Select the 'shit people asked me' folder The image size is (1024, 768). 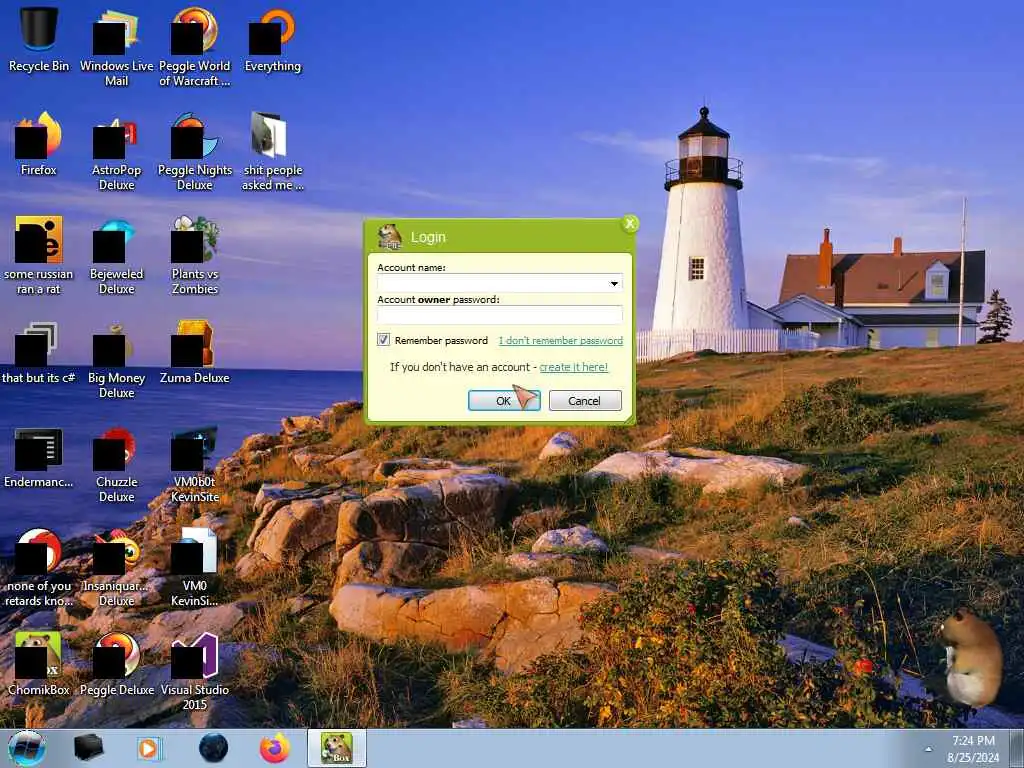click(x=272, y=152)
